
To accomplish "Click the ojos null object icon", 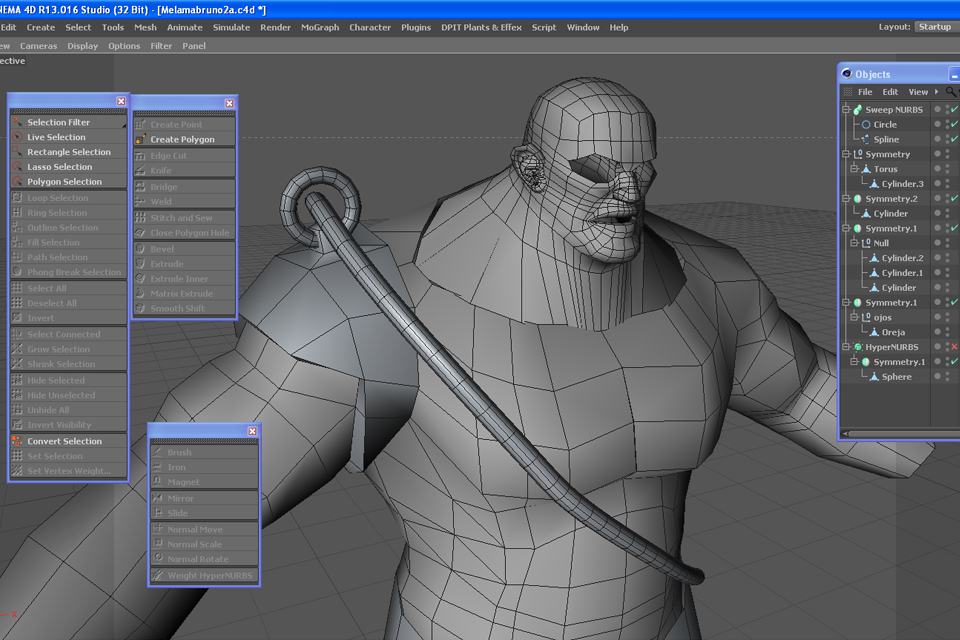I will click(866, 317).
